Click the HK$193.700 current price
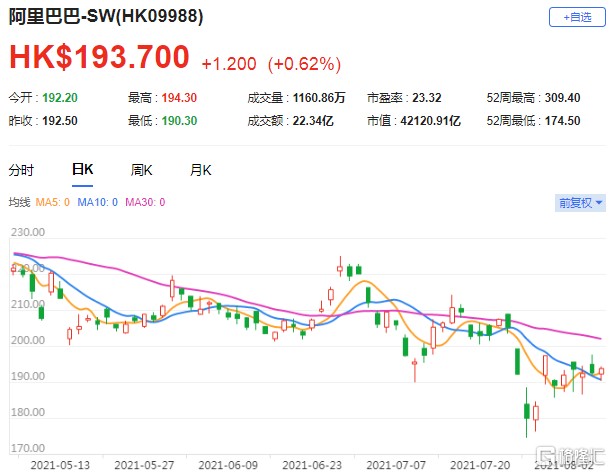This screenshot has height=473, width=611. pos(99,57)
